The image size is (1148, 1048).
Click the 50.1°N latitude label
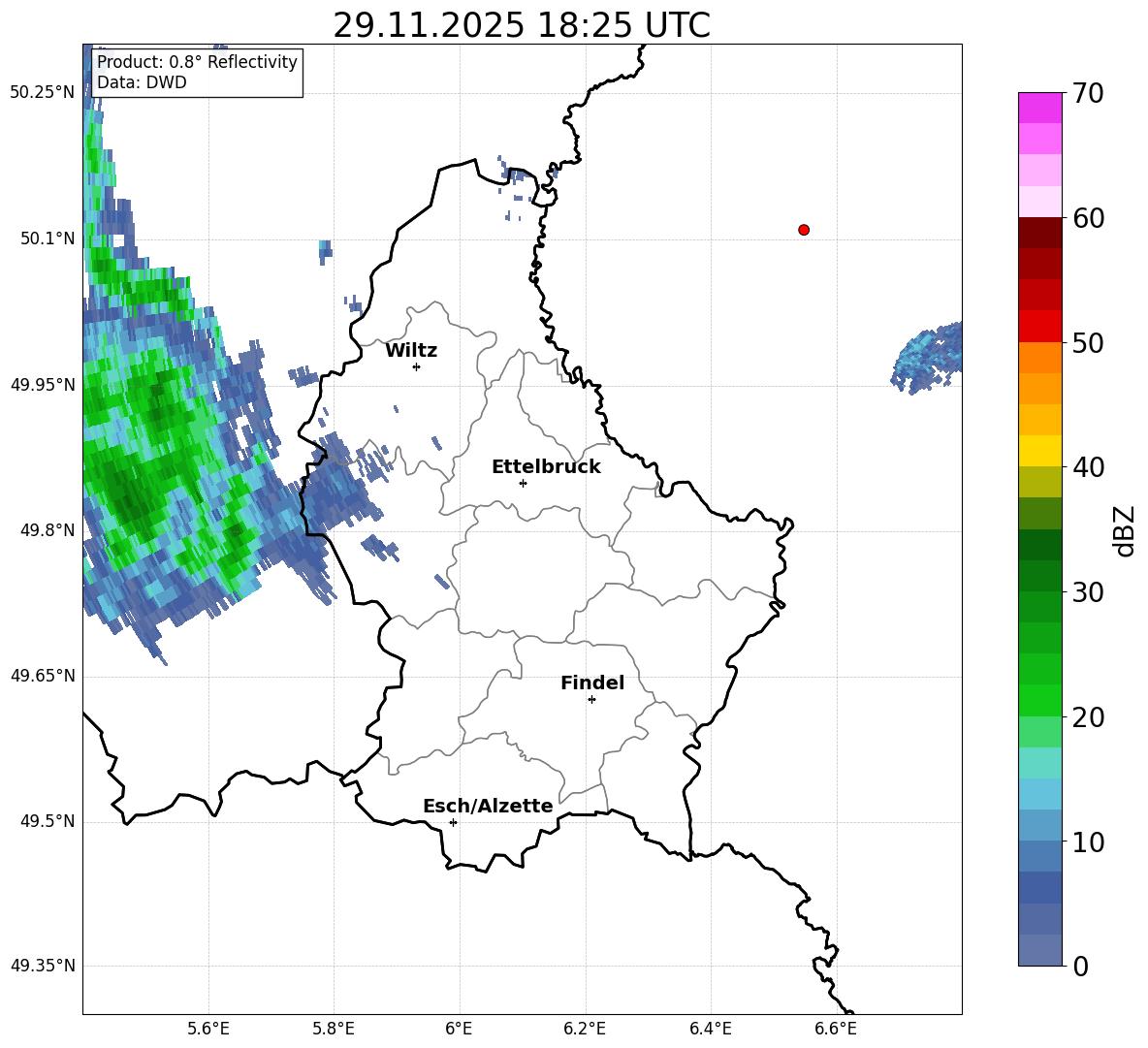(48, 238)
